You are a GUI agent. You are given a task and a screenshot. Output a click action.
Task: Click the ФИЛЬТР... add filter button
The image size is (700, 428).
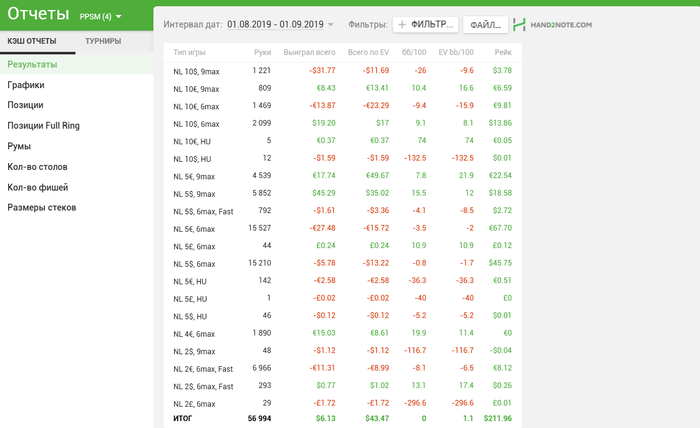(x=426, y=25)
